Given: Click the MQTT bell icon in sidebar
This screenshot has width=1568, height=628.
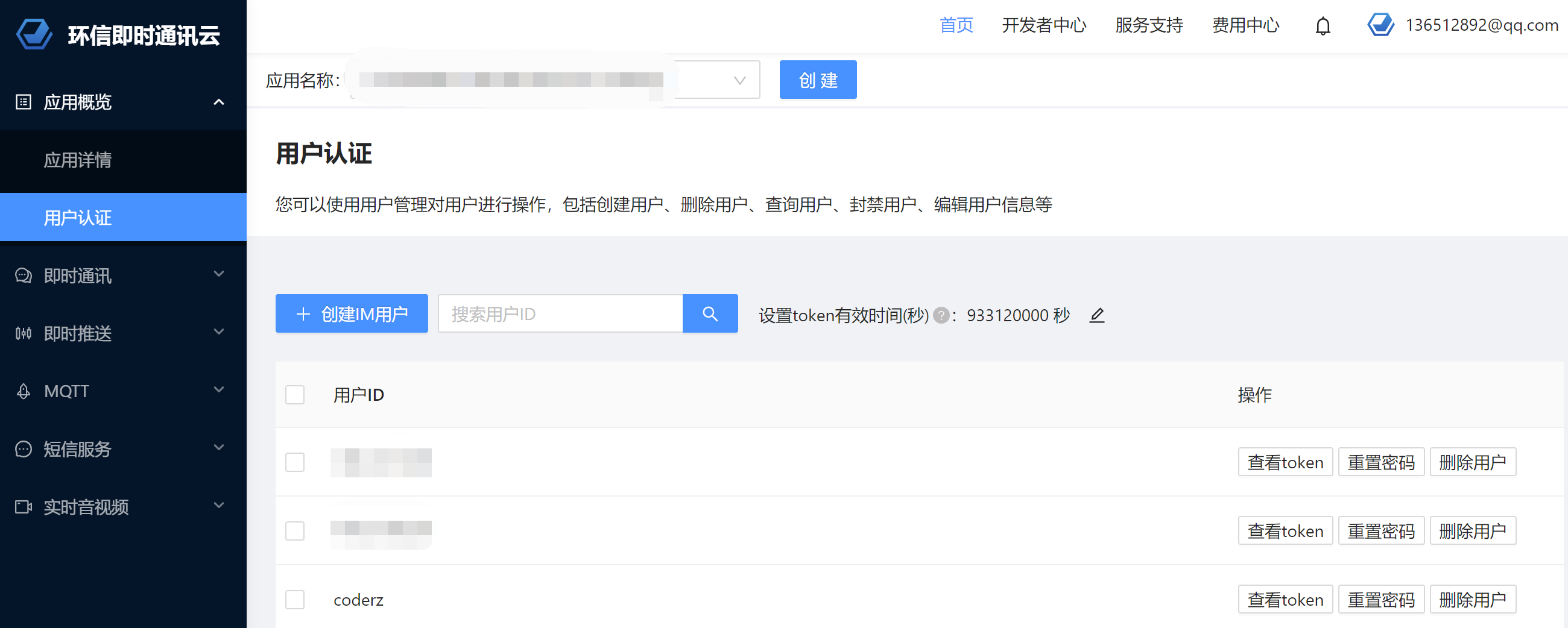Looking at the screenshot, I should tap(22, 391).
